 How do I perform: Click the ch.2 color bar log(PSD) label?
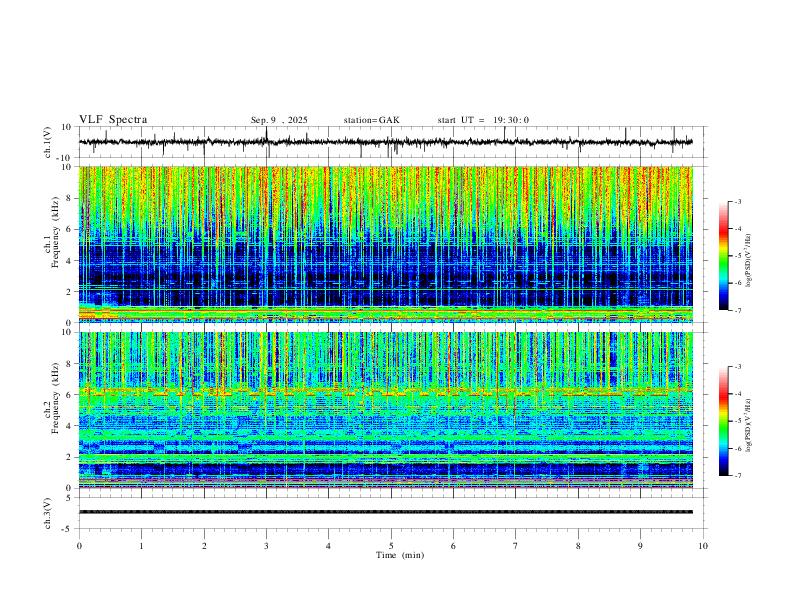[748, 425]
